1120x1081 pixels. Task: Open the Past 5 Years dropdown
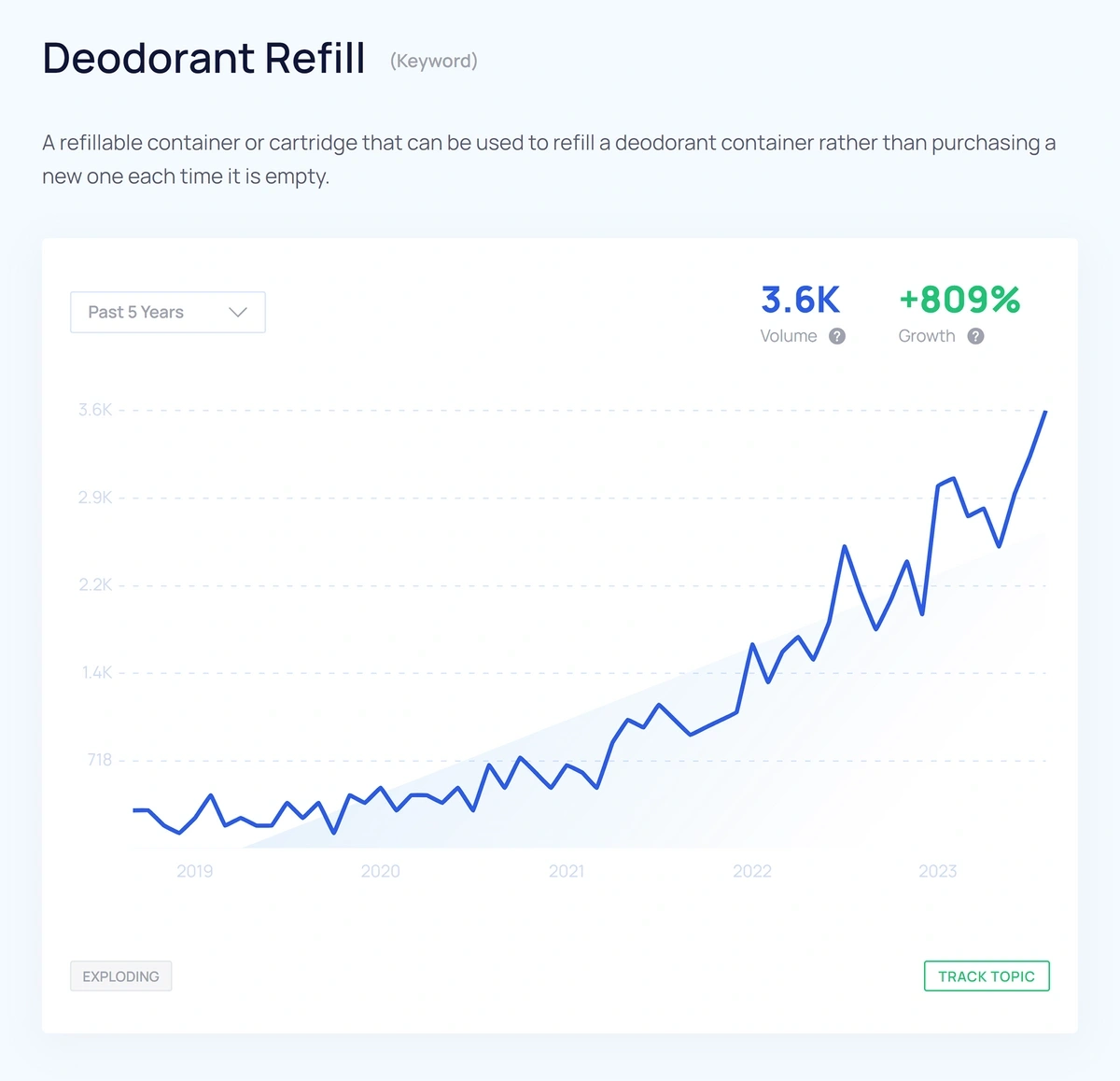[167, 312]
